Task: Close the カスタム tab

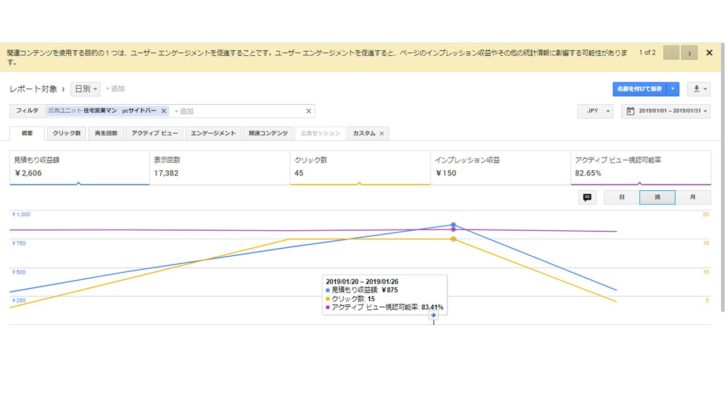Action: [381, 133]
